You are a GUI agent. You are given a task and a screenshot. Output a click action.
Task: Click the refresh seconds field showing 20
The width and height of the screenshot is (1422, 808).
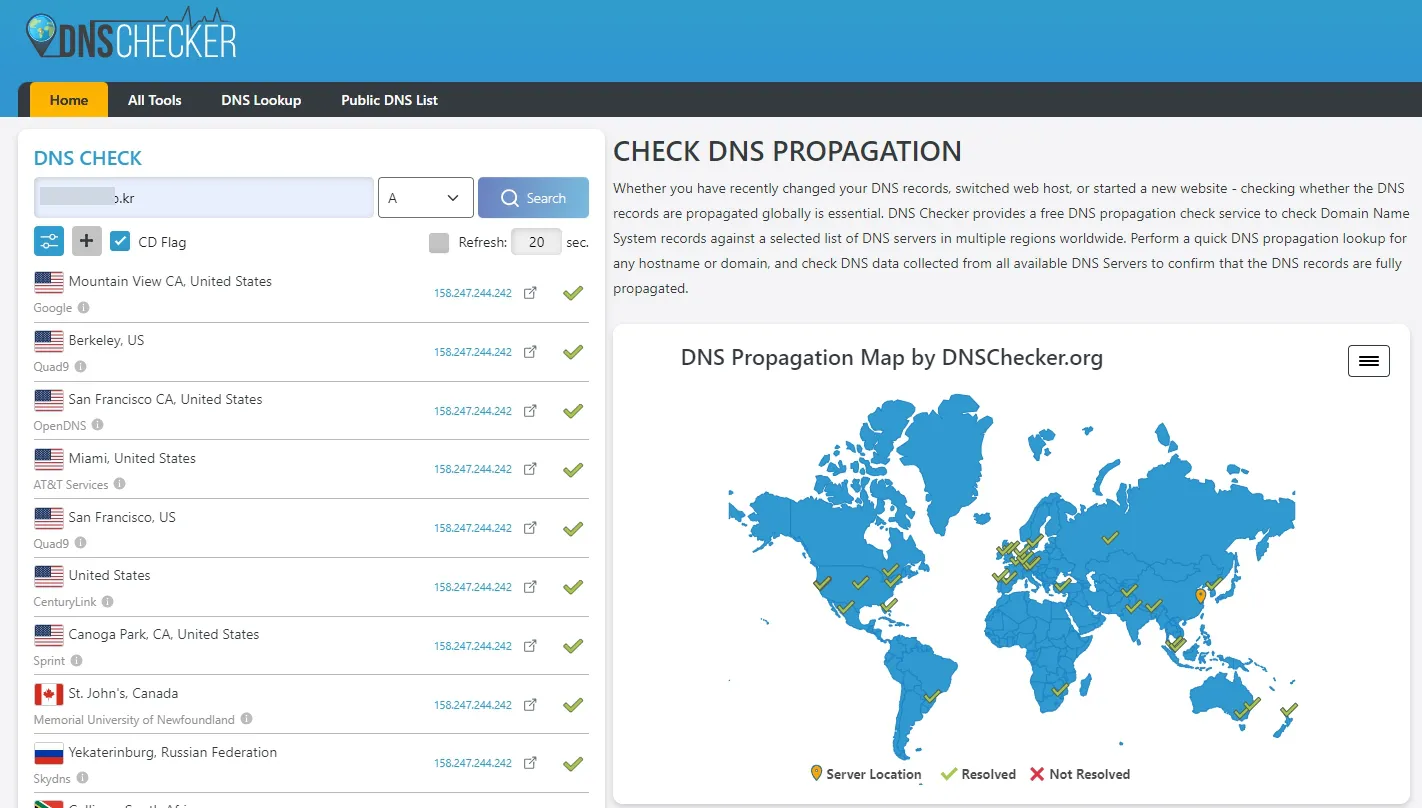click(536, 242)
